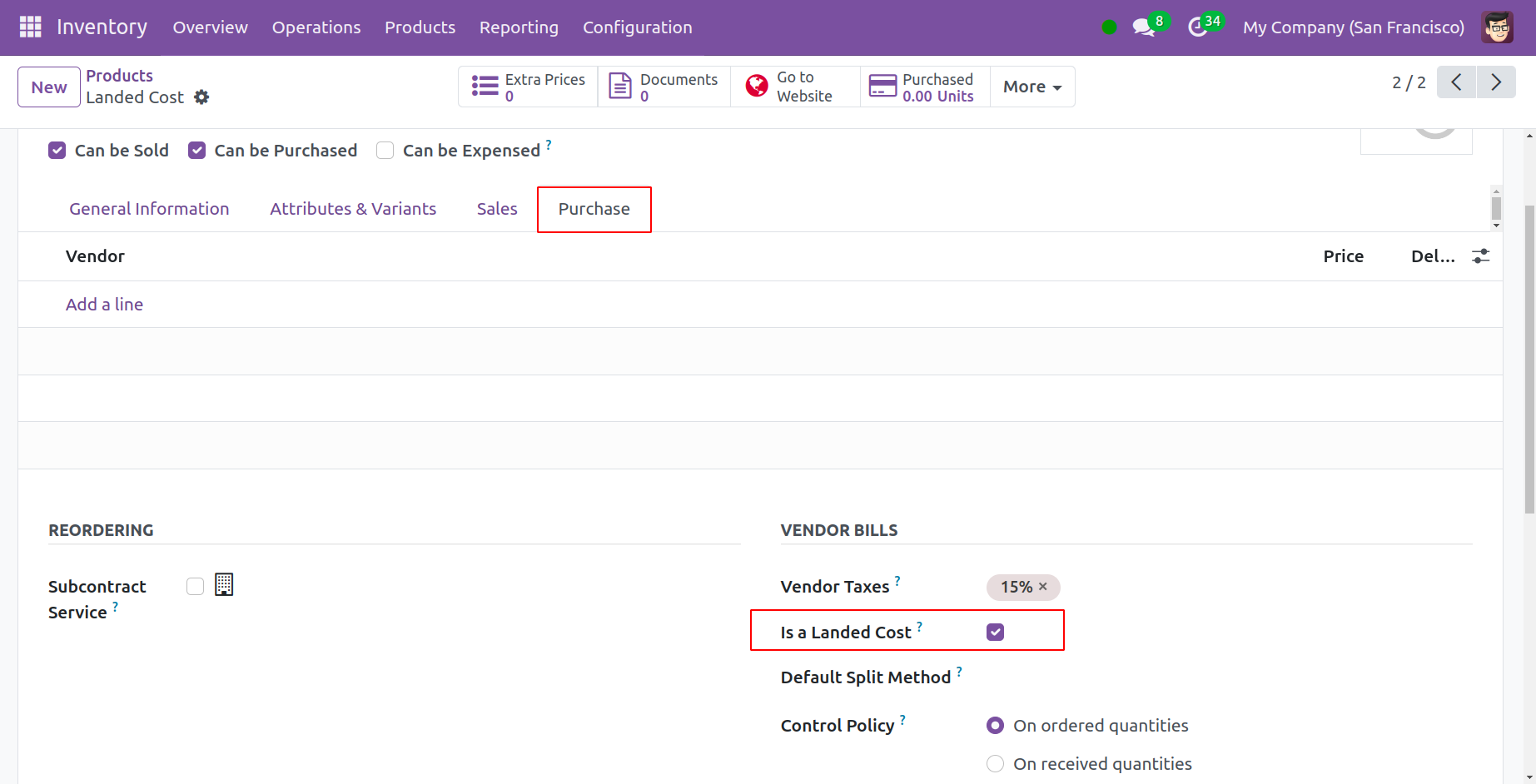Switch to the General Information tab
Screen dimensions: 1536x784
149,209
